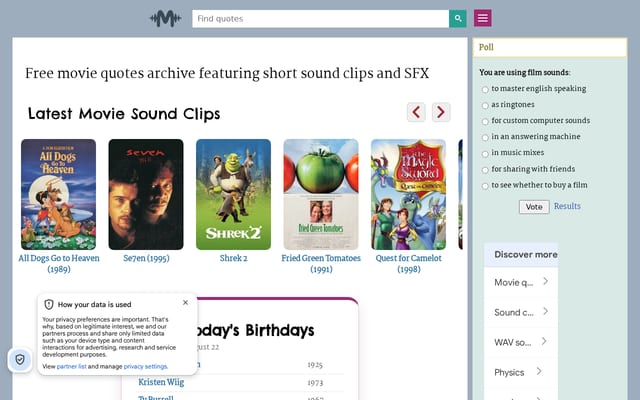The image size is (640, 400).
Task: Click the magnifier search button
Action: pyautogui.click(x=458, y=19)
